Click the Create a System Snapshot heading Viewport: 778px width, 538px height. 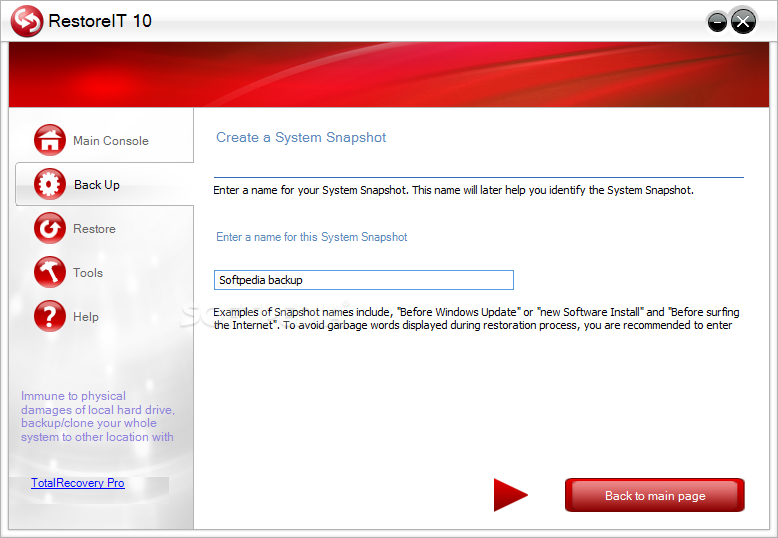coord(301,137)
